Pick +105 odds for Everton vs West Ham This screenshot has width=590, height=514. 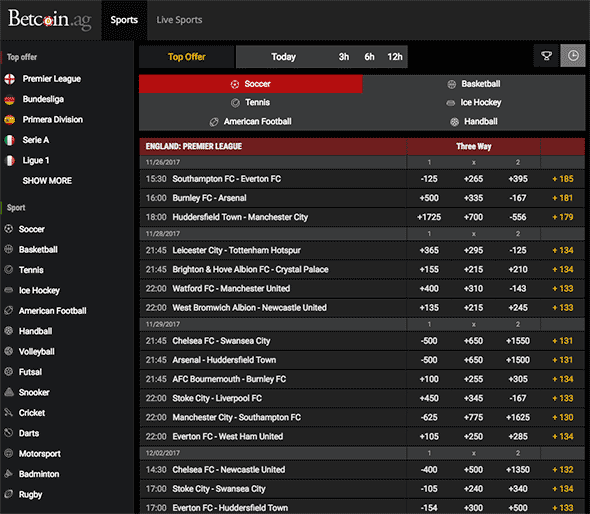(x=429, y=436)
